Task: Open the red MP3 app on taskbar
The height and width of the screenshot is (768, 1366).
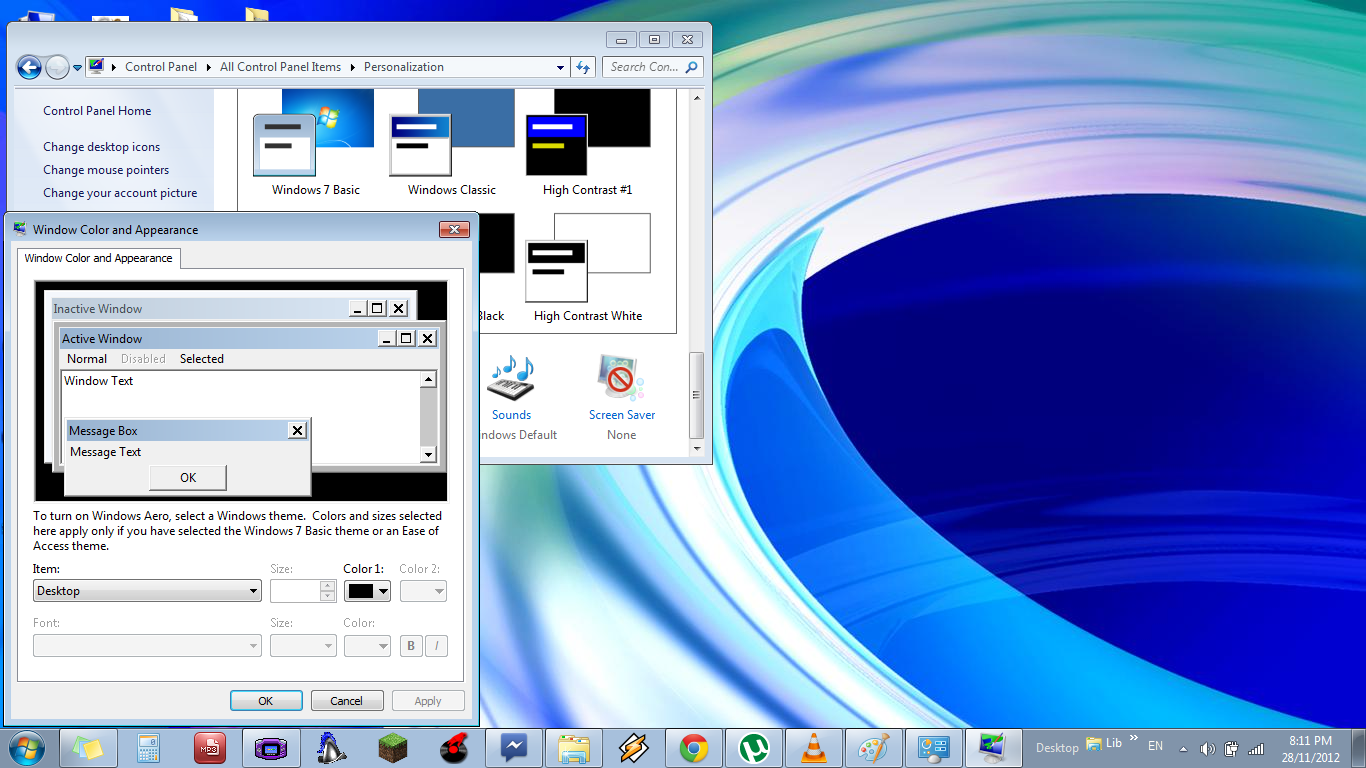Action: tap(210, 747)
